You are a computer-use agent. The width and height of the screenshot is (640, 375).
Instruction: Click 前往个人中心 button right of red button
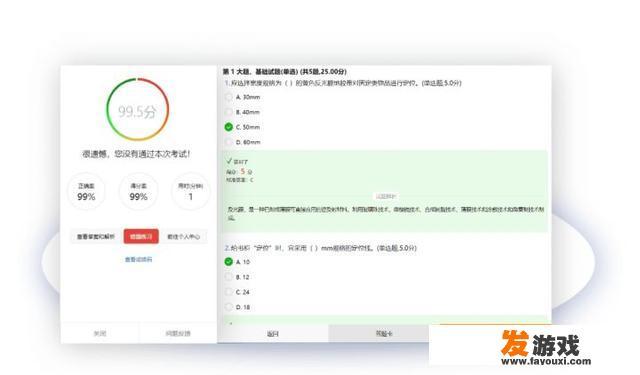tap(184, 236)
